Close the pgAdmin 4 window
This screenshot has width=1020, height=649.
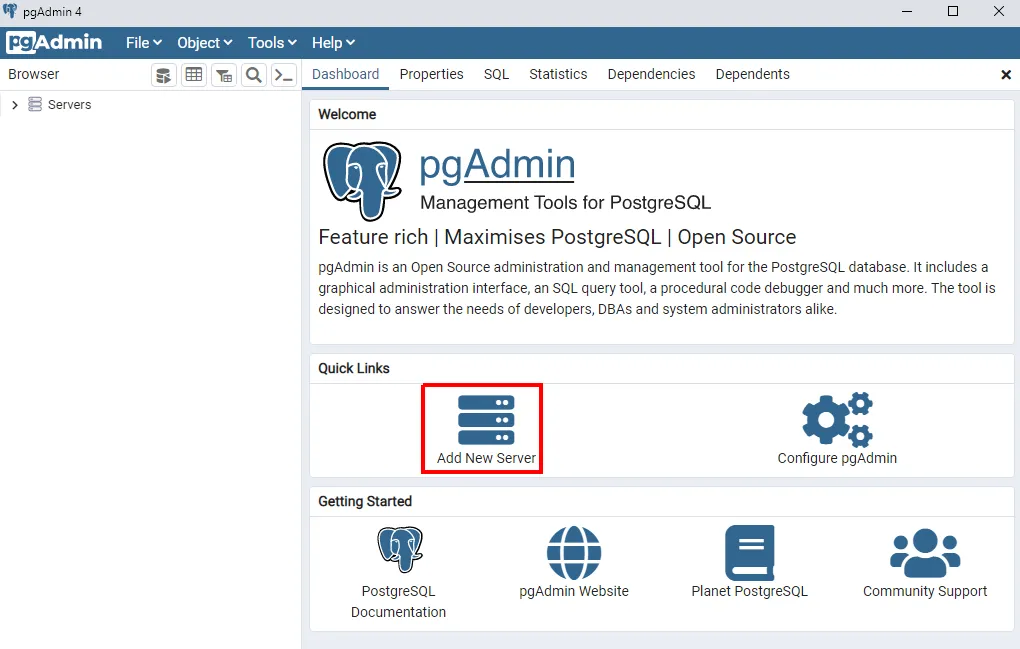[999, 11]
